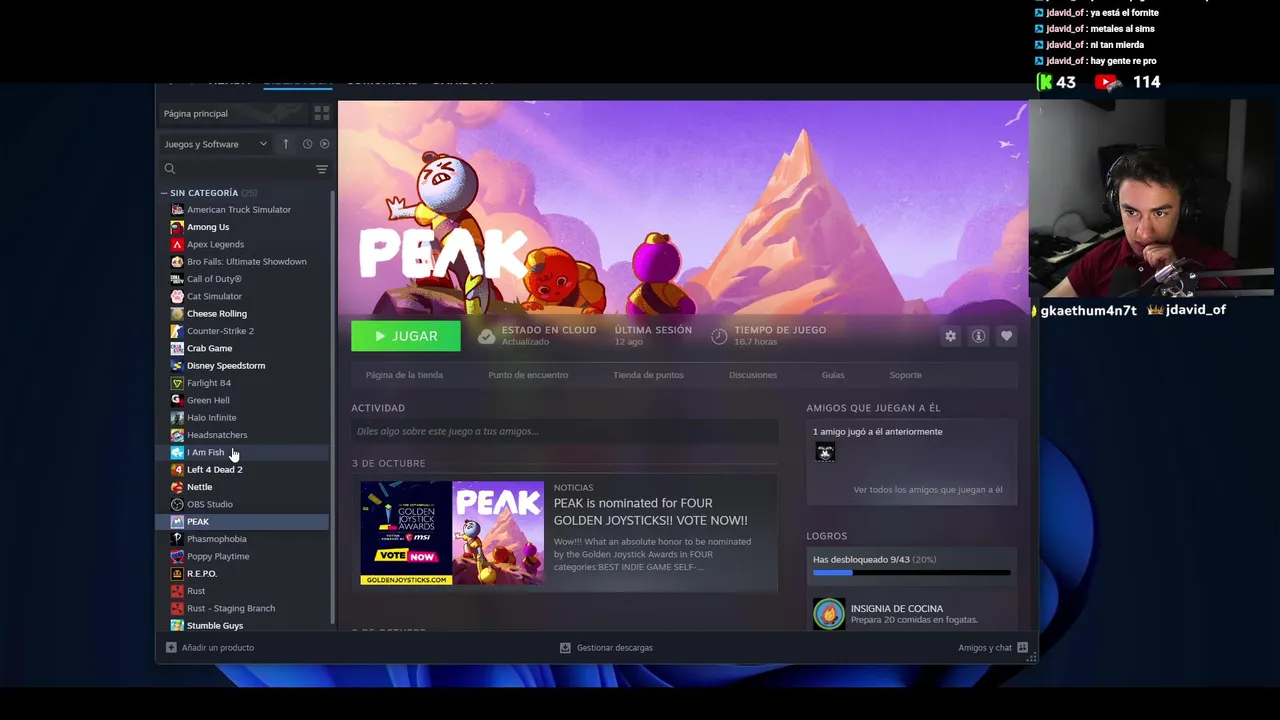Click the friends chat icon at bottom right
The height and width of the screenshot is (720, 1280).
1022,648
